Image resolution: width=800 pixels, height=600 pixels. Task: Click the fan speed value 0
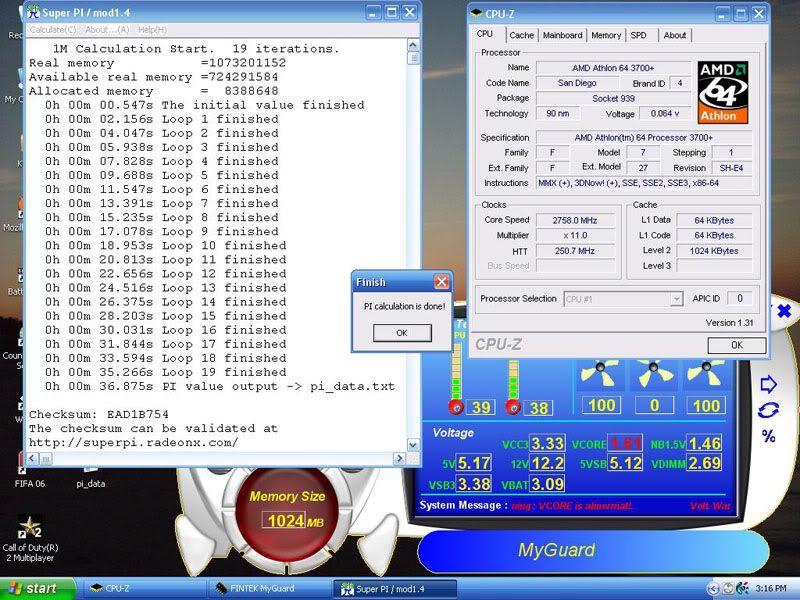655,405
